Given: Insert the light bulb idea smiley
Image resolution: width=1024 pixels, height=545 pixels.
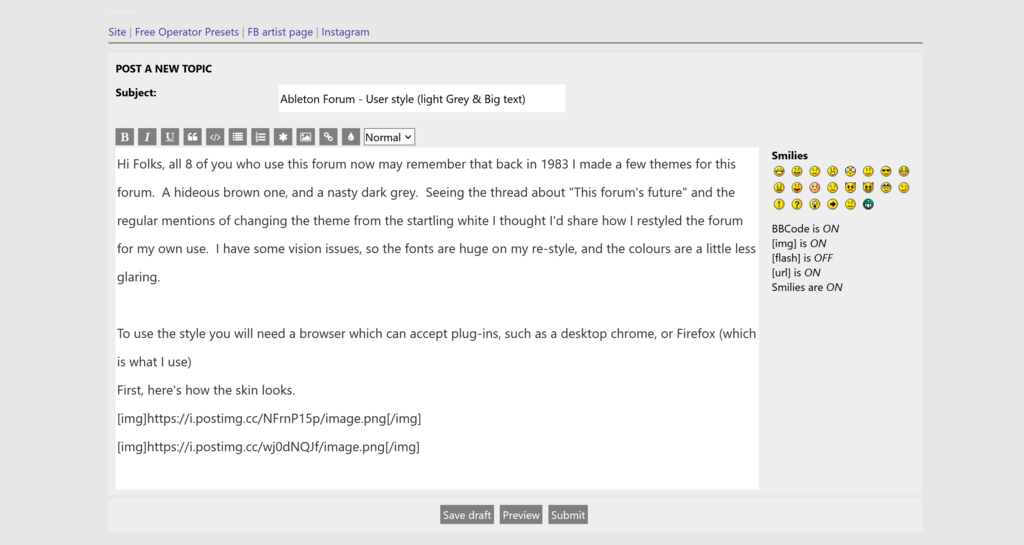Looking at the screenshot, I should (814, 204).
